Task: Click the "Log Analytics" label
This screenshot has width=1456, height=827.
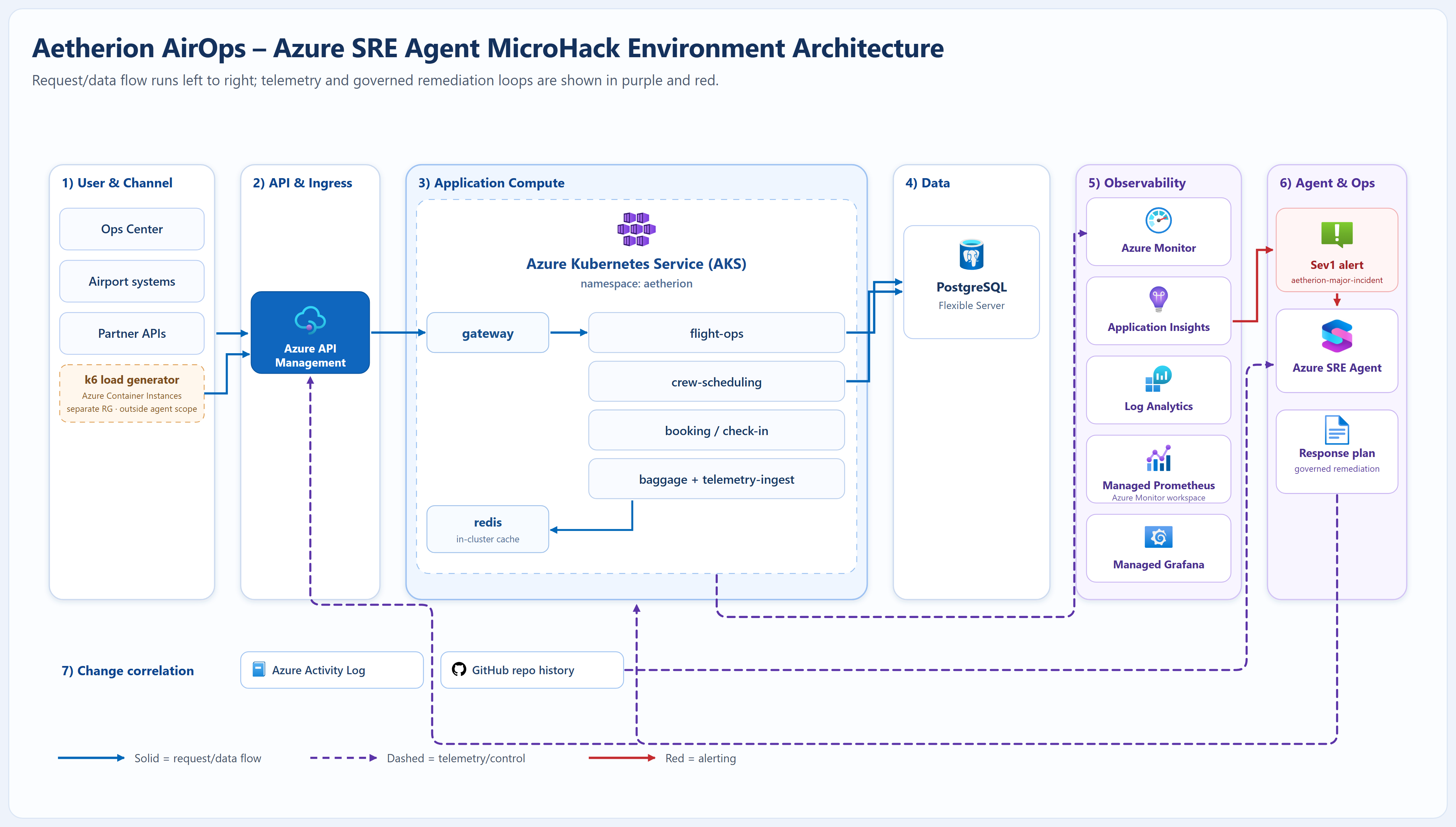Action: point(1158,406)
